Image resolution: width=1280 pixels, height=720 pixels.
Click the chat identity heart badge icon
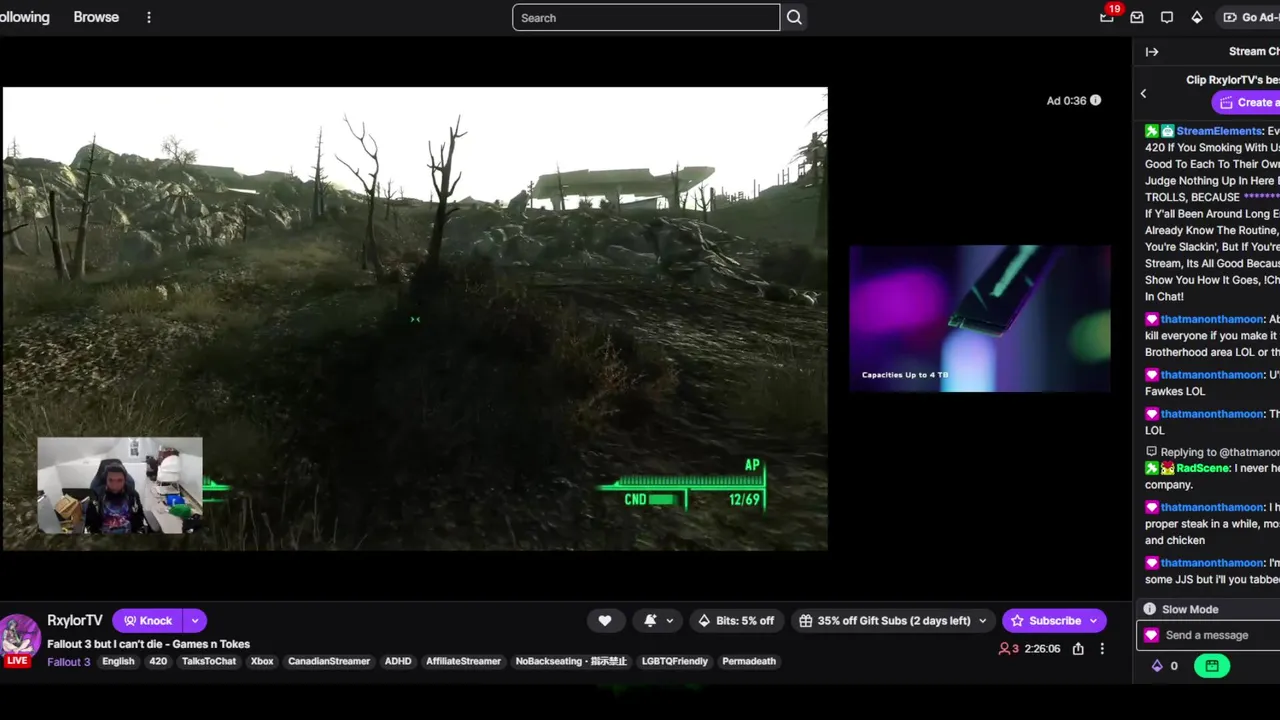click(1151, 635)
